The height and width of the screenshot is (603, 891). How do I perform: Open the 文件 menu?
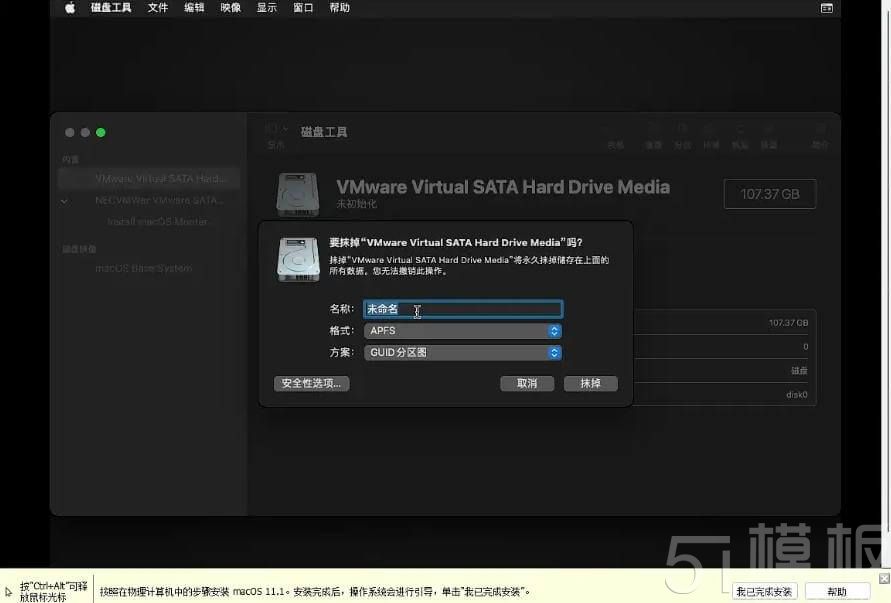(x=157, y=7)
